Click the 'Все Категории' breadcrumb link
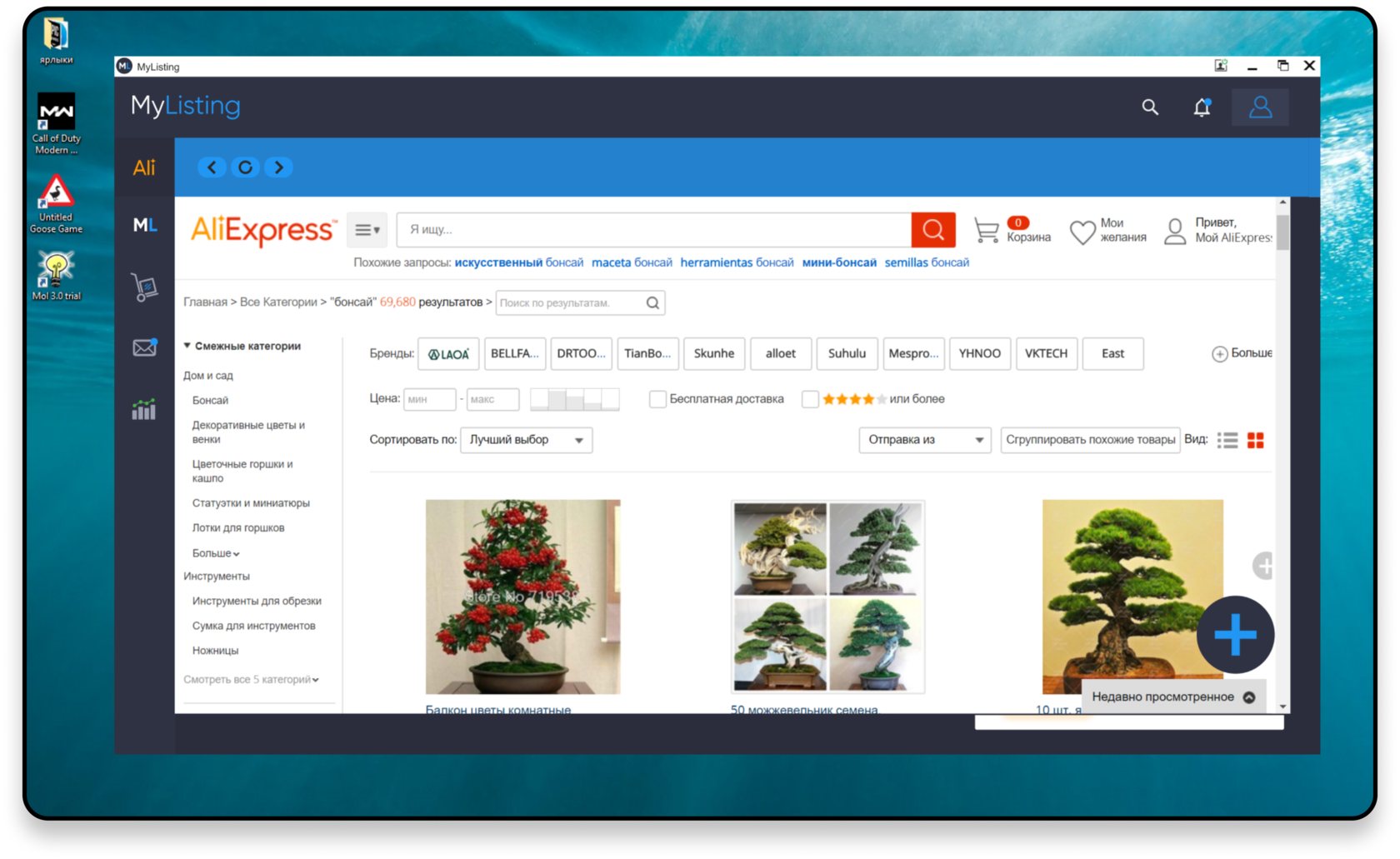Screen dimensions: 1400x859 tap(278, 302)
